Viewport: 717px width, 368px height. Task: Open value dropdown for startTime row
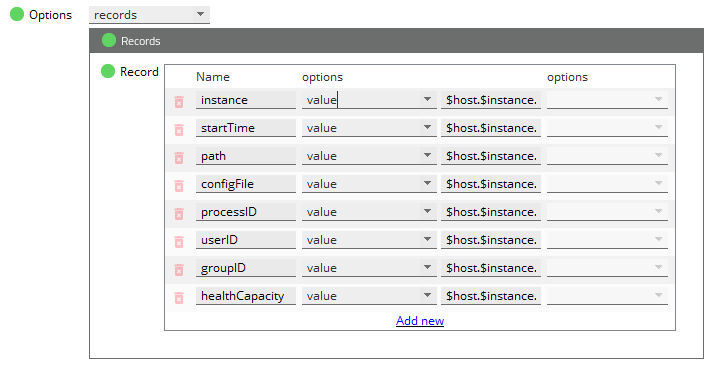369,128
